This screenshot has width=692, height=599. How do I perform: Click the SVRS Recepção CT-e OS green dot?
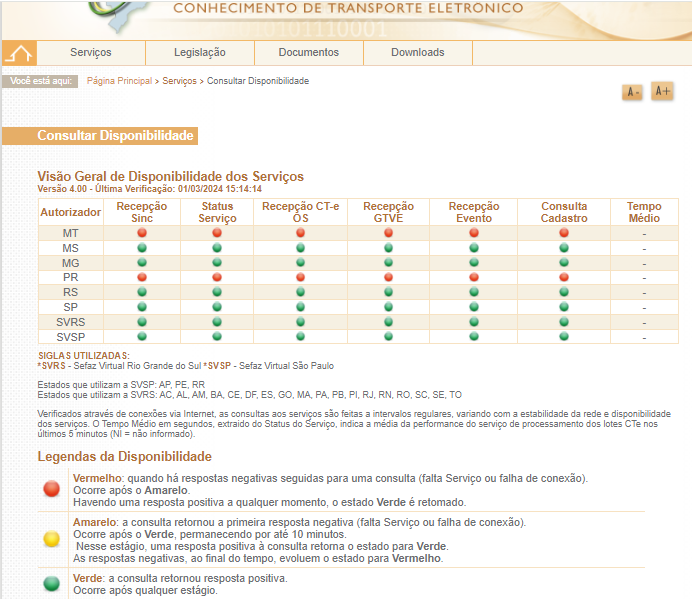coord(301,322)
